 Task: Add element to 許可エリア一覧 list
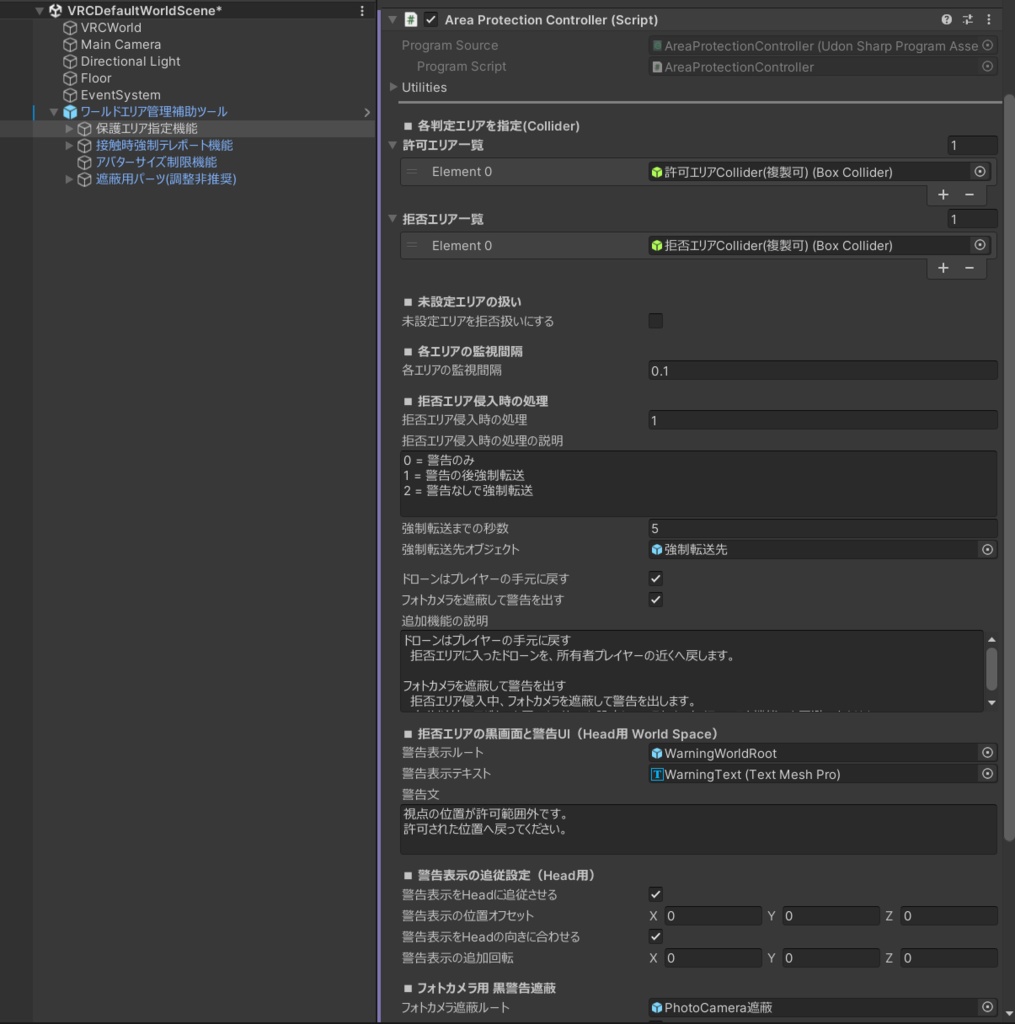(x=943, y=194)
